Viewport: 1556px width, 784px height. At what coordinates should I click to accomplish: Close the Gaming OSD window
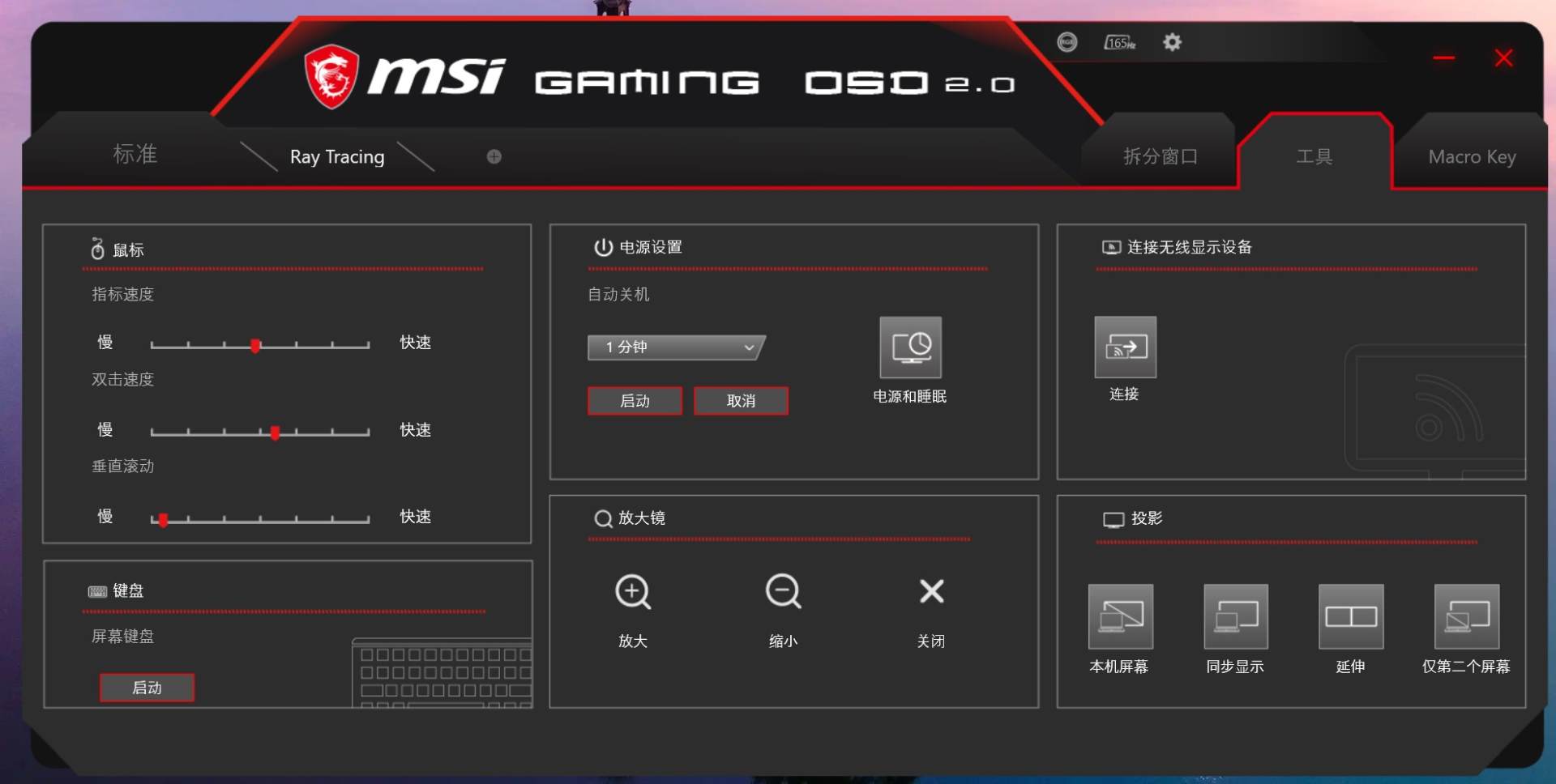(x=1504, y=58)
